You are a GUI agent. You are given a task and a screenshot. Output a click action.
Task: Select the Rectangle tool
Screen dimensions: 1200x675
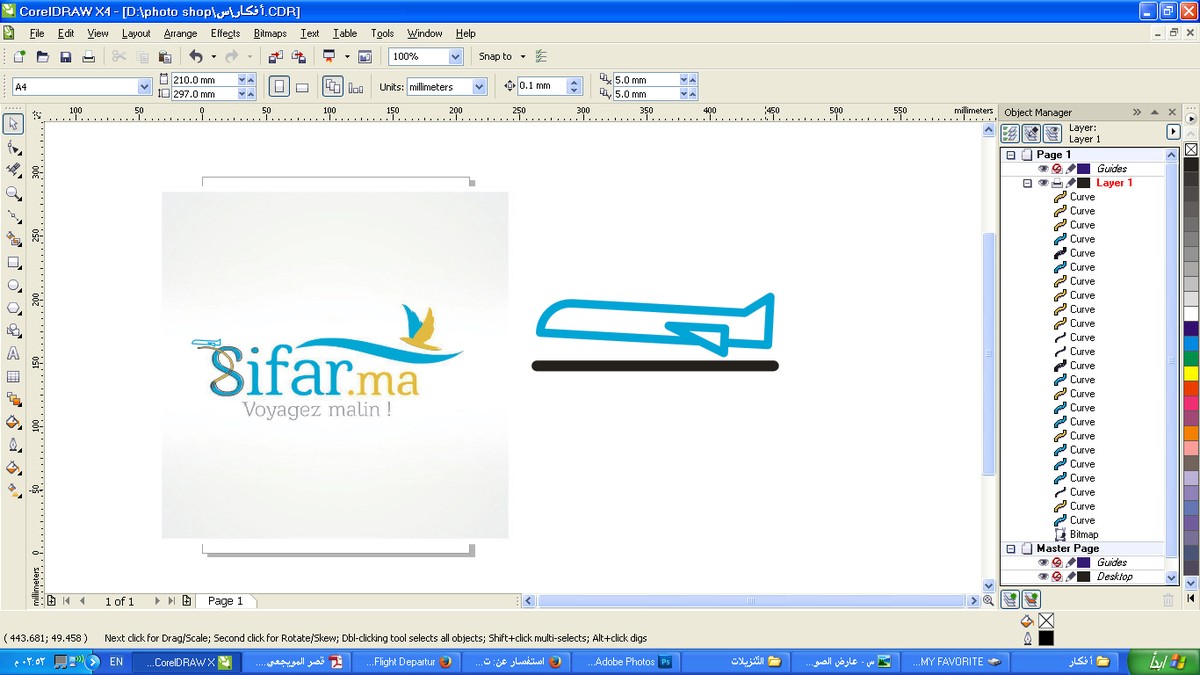click(14, 262)
